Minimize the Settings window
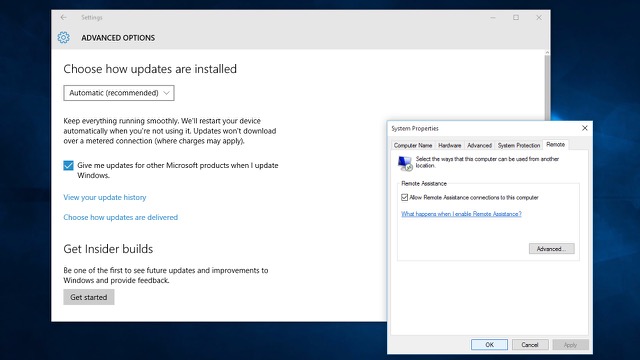This screenshot has height=360, width=640. tap(493, 18)
